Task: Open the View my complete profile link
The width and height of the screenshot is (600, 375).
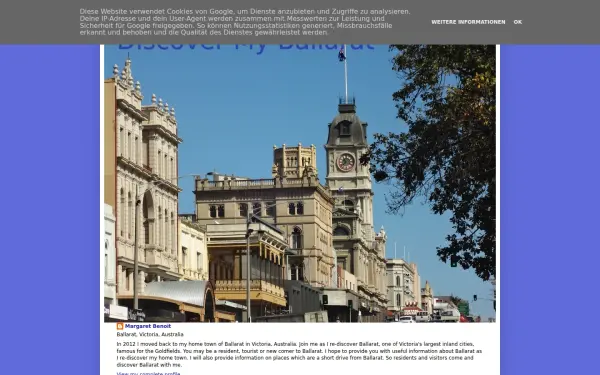Action: point(148,373)
